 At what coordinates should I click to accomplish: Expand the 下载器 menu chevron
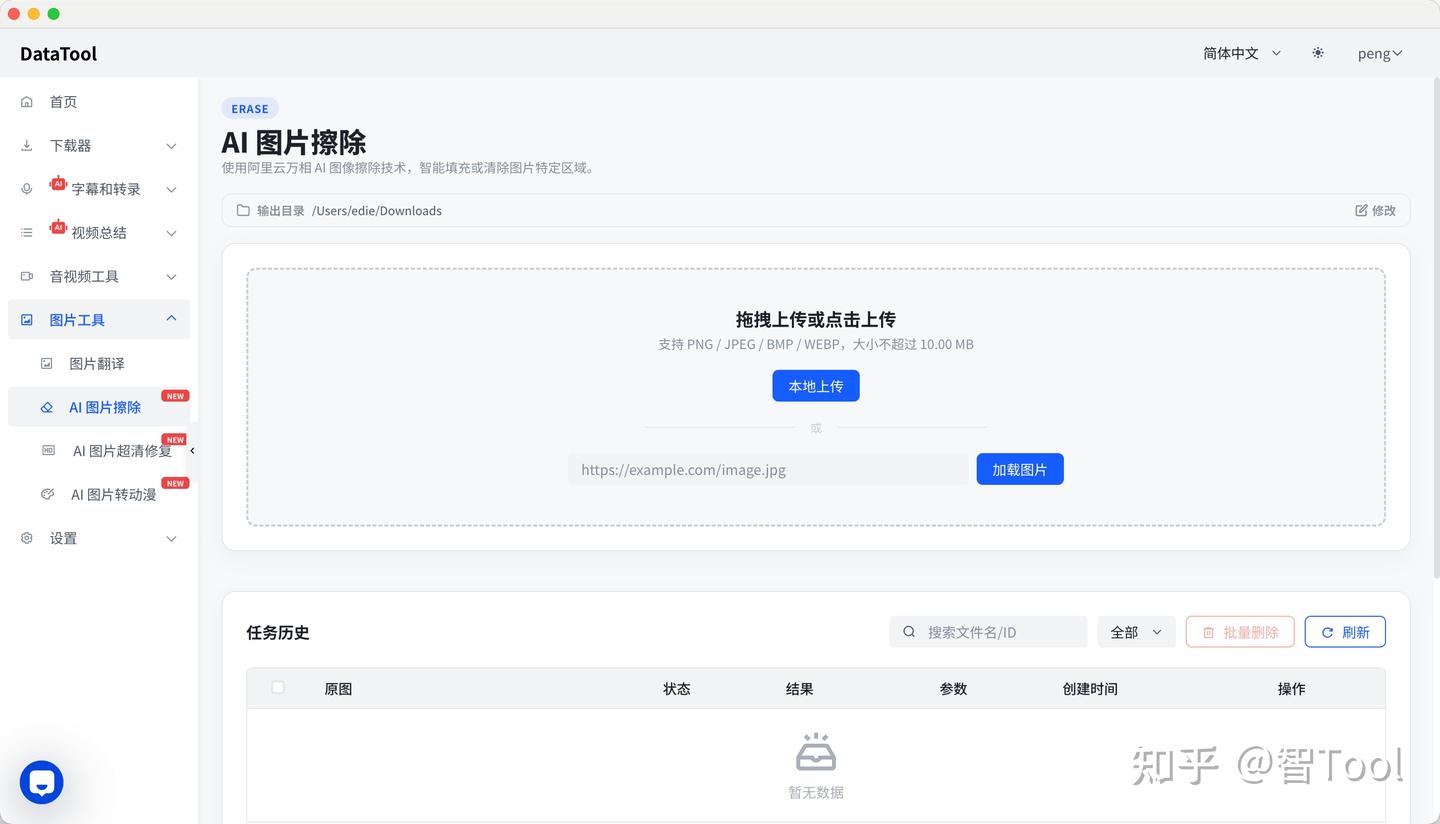pyautogui.click(x=171, y=146)
